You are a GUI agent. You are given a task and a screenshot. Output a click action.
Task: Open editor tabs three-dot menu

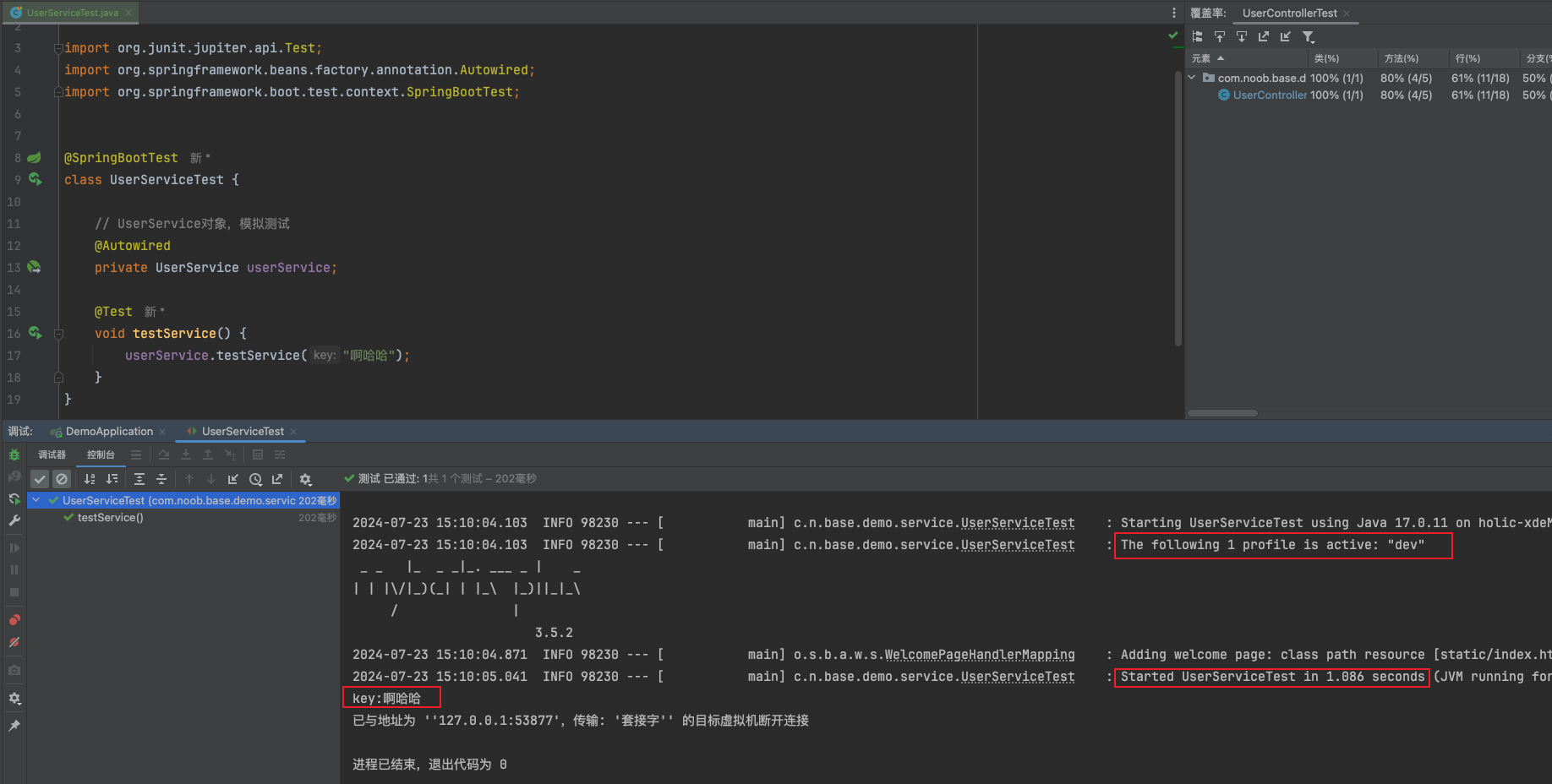point(1174,13)
